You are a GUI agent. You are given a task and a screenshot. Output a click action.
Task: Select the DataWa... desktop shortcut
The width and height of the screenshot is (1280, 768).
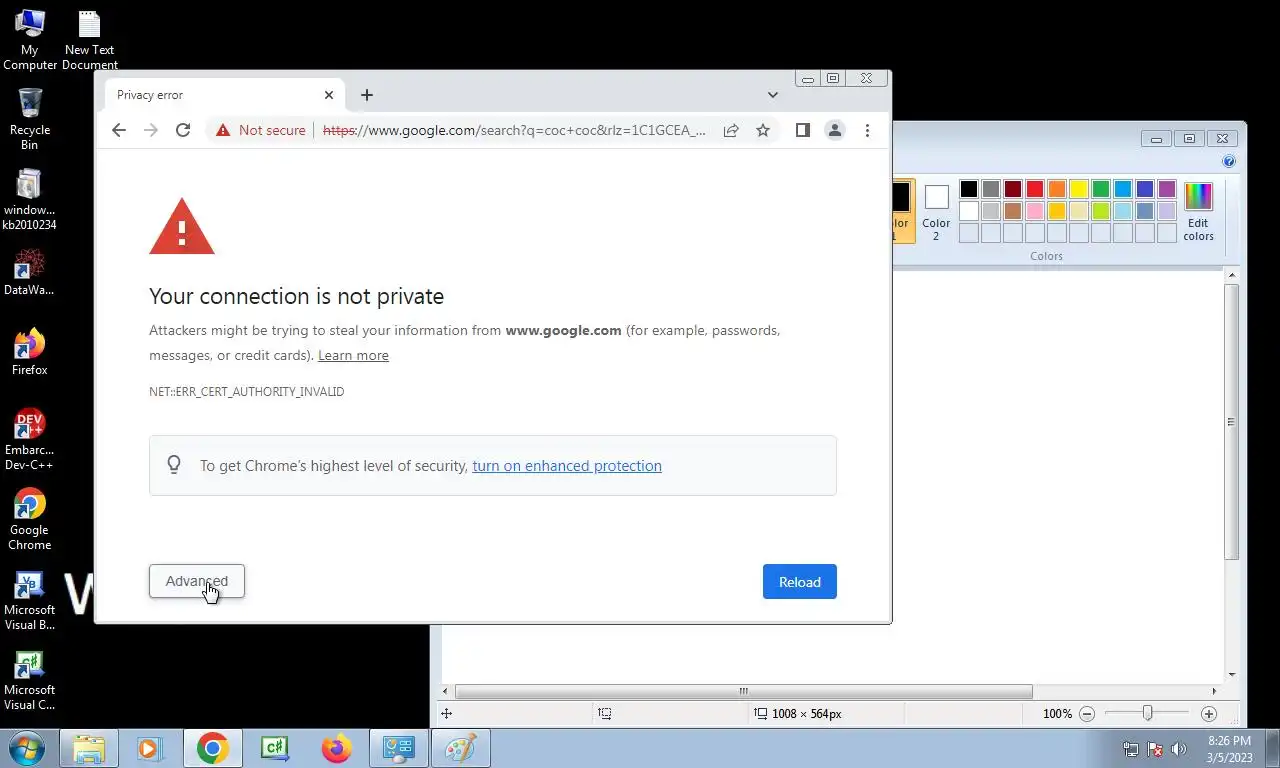pos(30,272)
